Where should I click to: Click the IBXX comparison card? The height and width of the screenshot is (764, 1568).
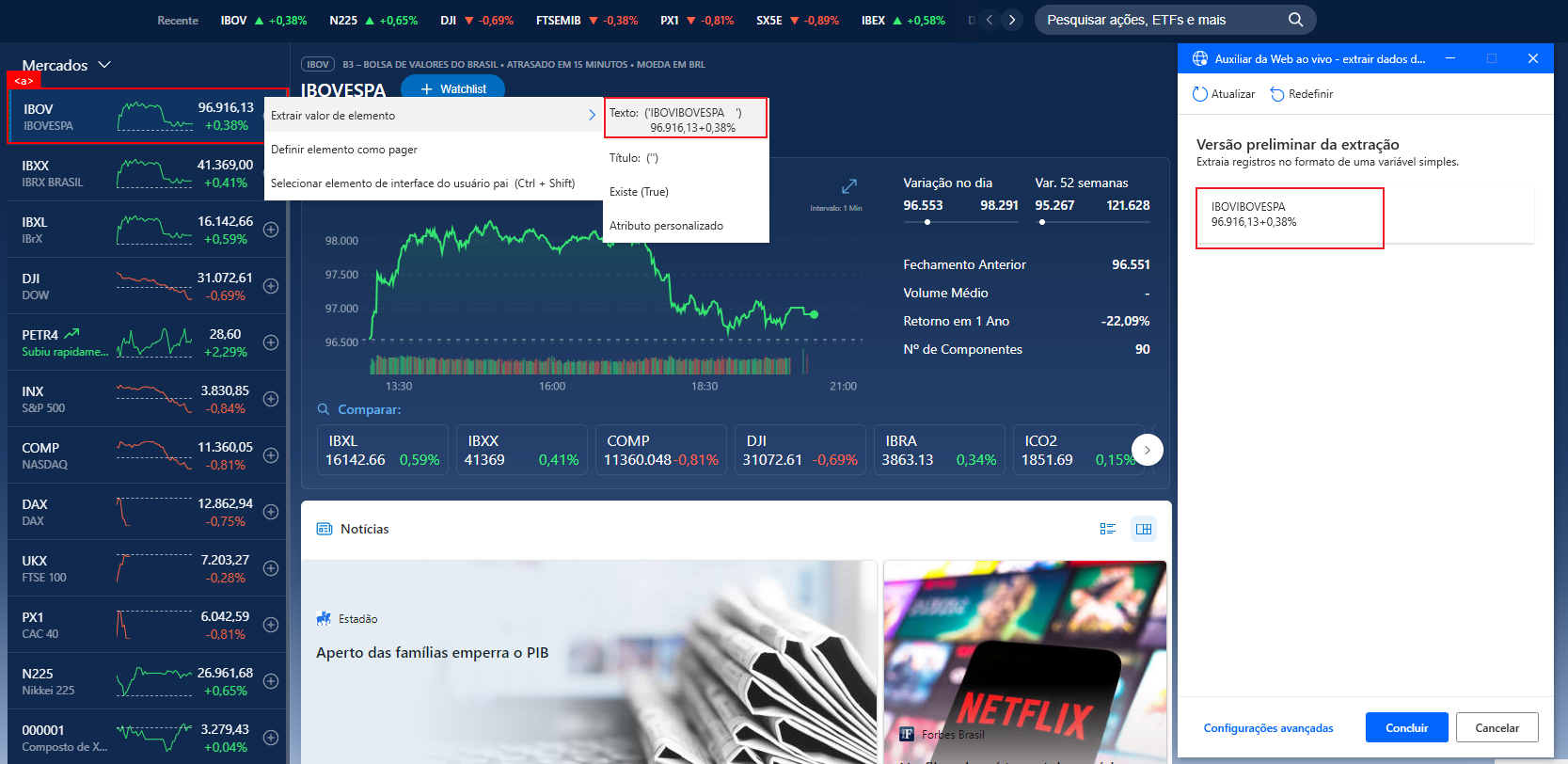[x=522, y=450]
